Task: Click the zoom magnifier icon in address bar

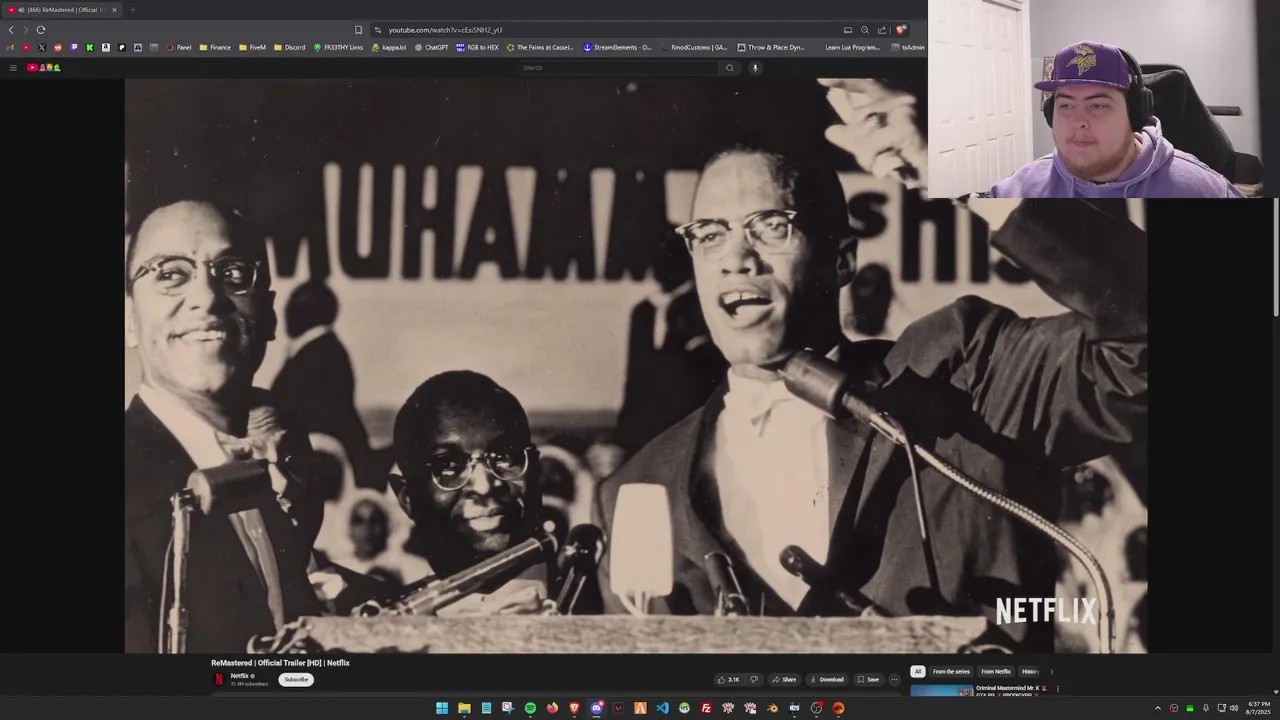Action: (865, 30)
